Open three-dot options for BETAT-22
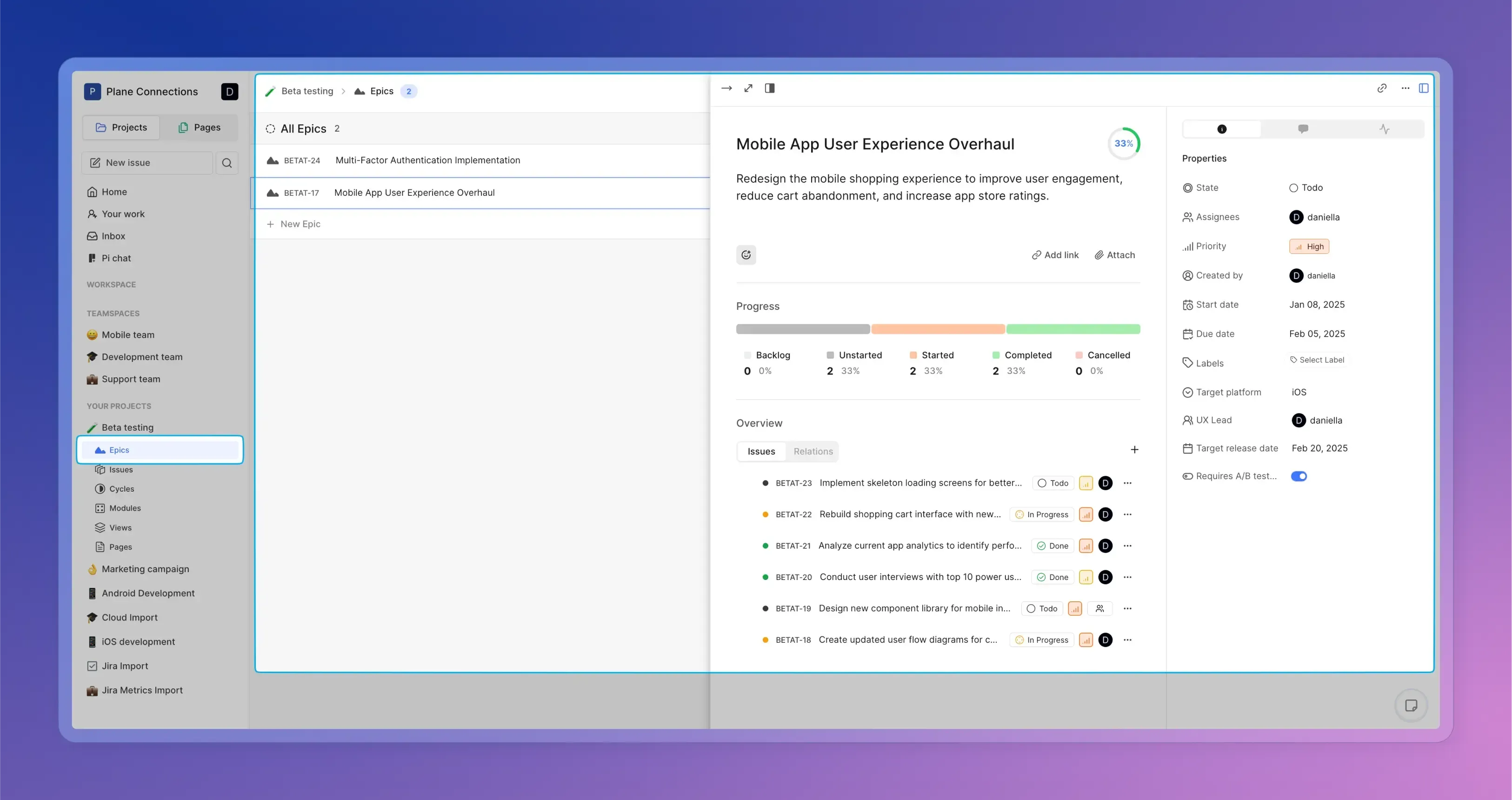The width and height of the screenshot is (1512, 800). 1127,514
